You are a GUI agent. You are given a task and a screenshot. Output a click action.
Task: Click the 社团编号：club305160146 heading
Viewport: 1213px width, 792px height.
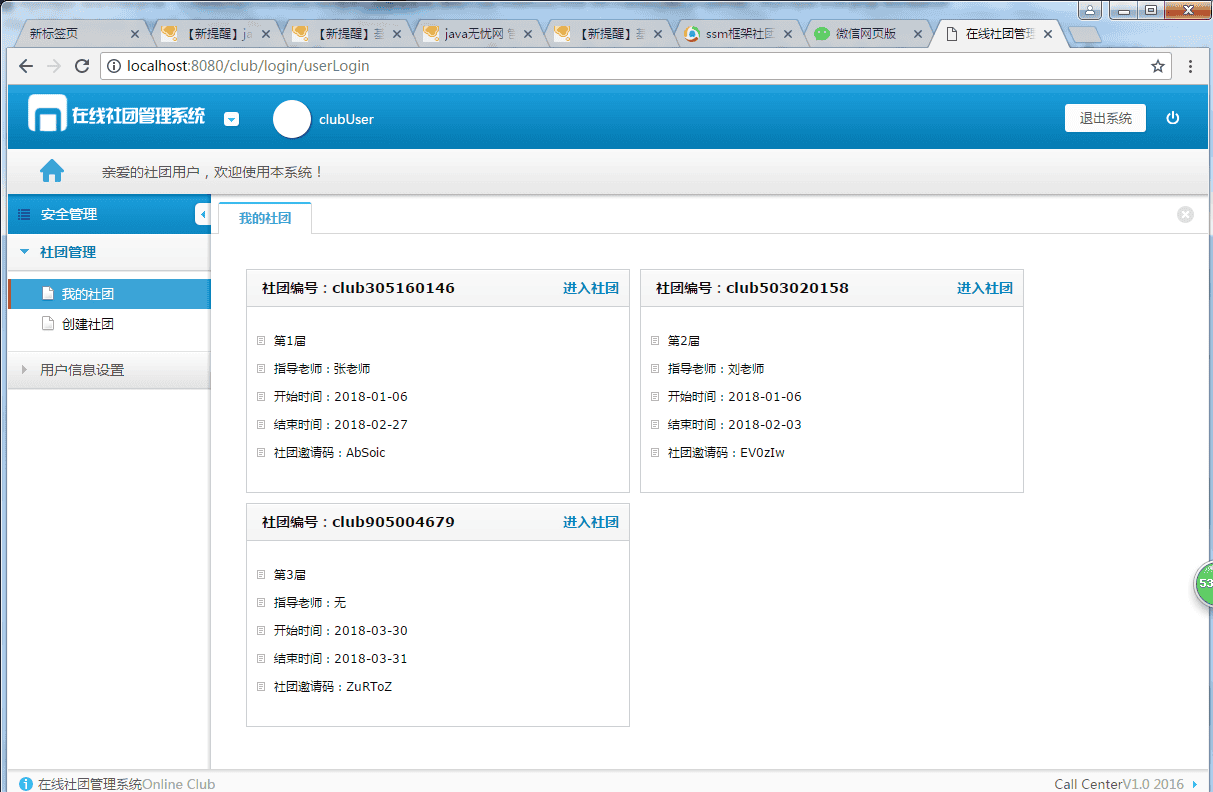coord(358,288)
